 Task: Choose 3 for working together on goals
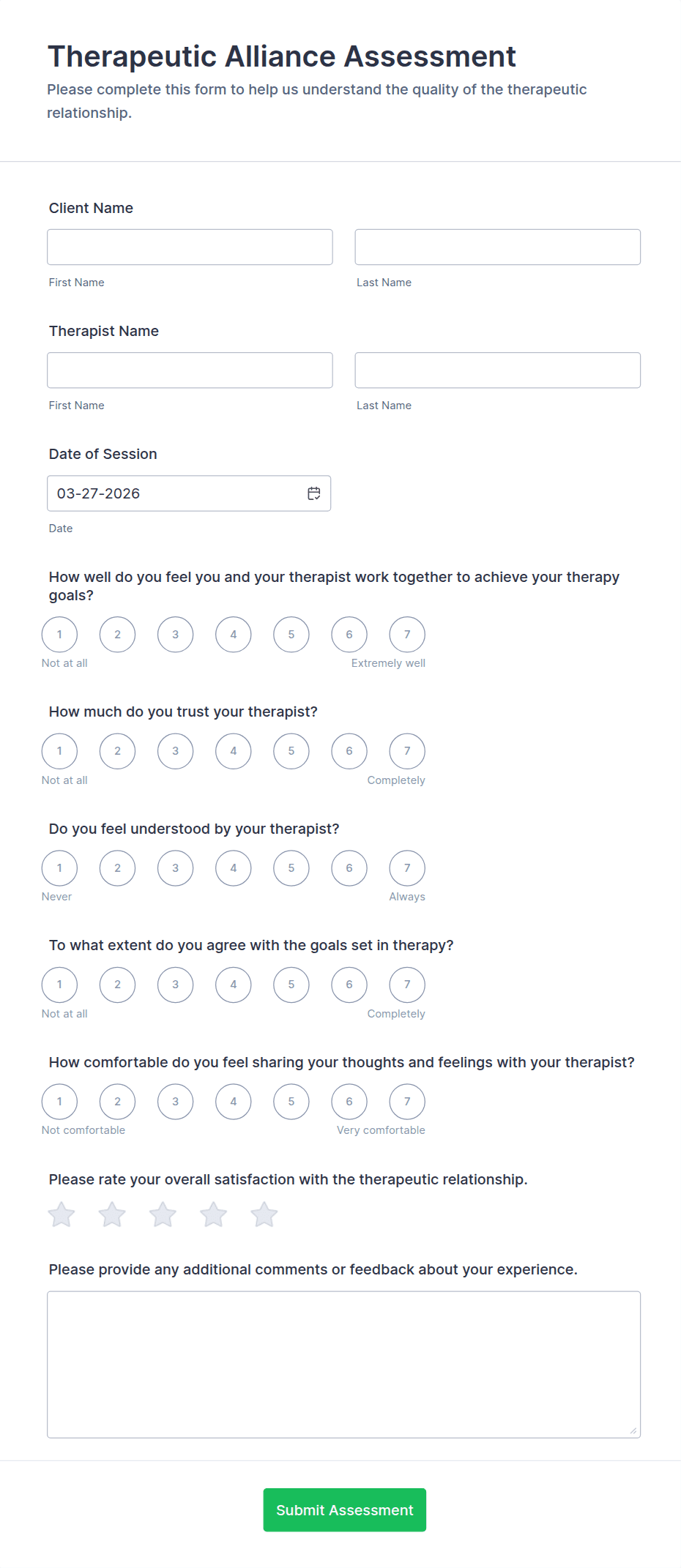[x=176, y=635]
